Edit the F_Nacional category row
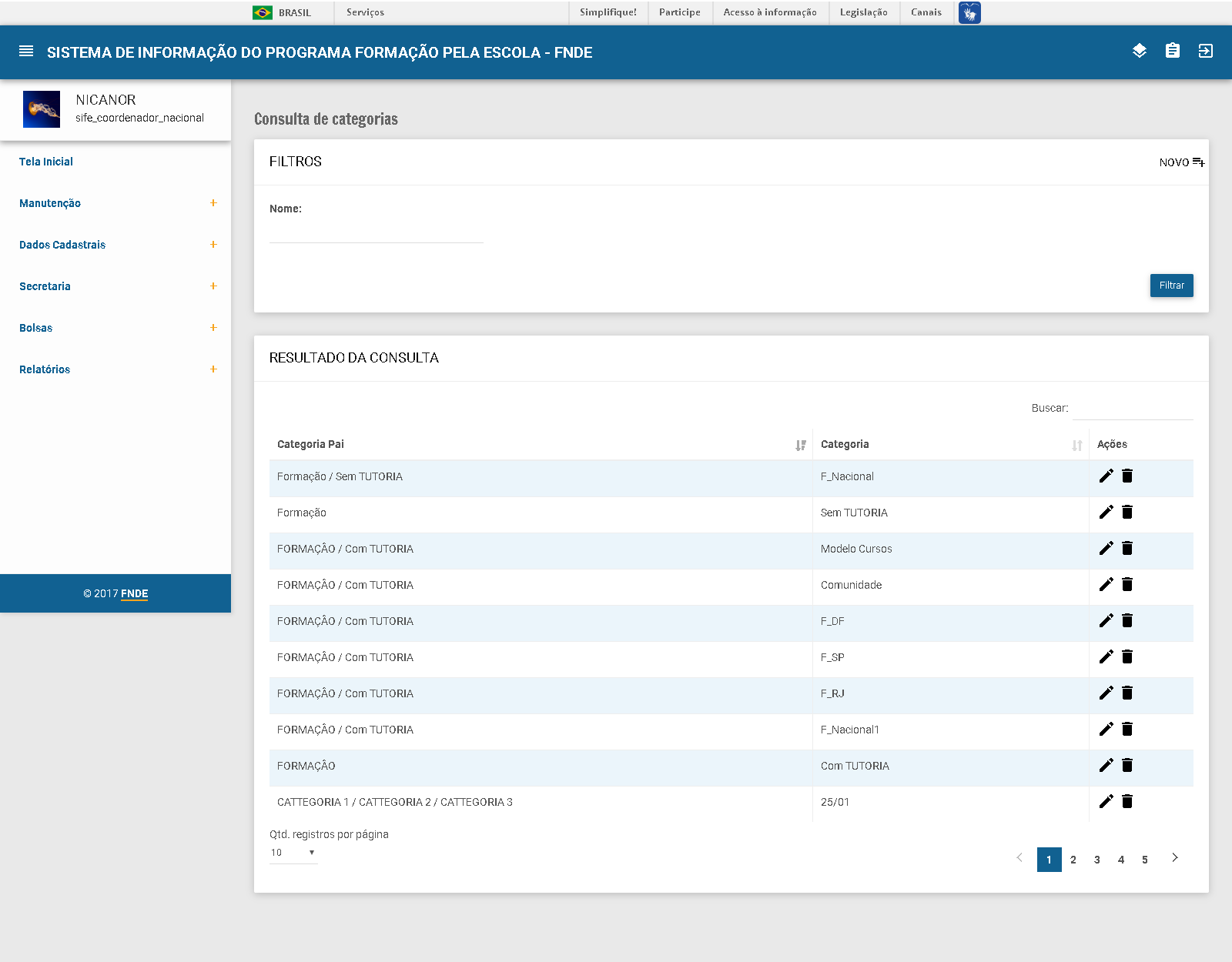Image resolution: width=1232 pixels, height=962 pixels. pyautogui.click(x=1106, y=476)
